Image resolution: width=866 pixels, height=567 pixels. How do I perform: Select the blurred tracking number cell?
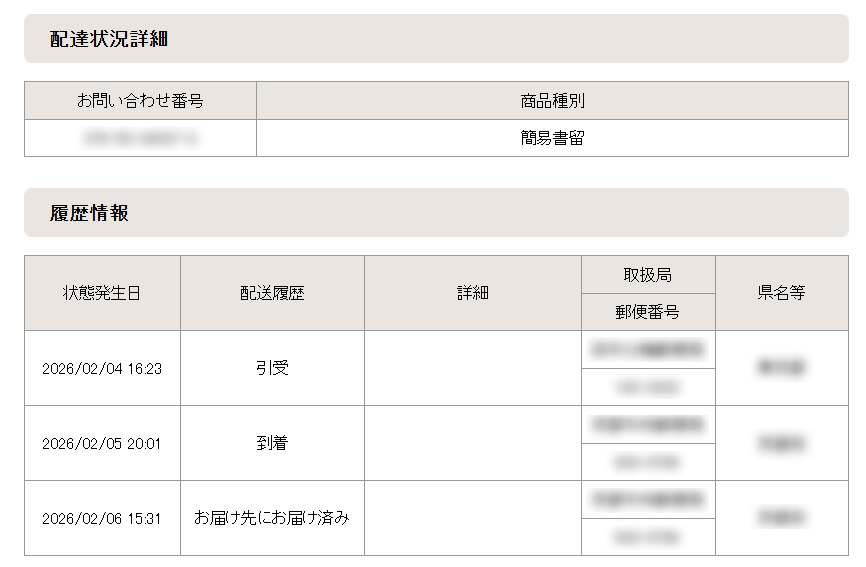tap(140, 139)
